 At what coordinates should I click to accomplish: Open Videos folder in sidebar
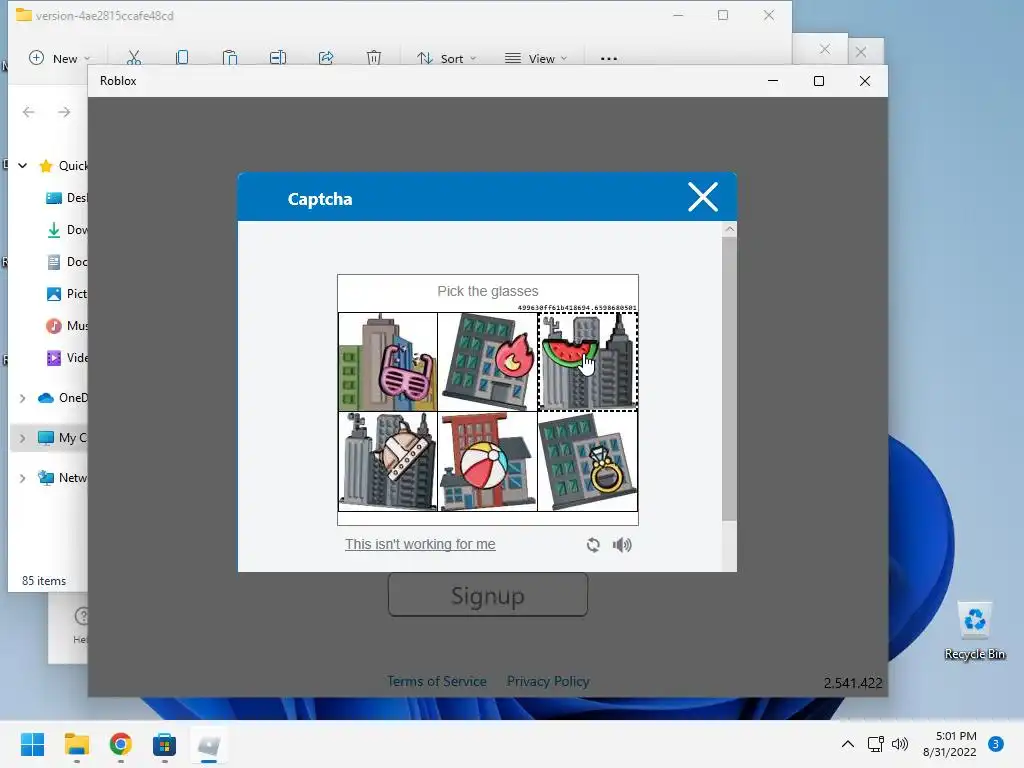pyautogui.click(x=66, y=358)
